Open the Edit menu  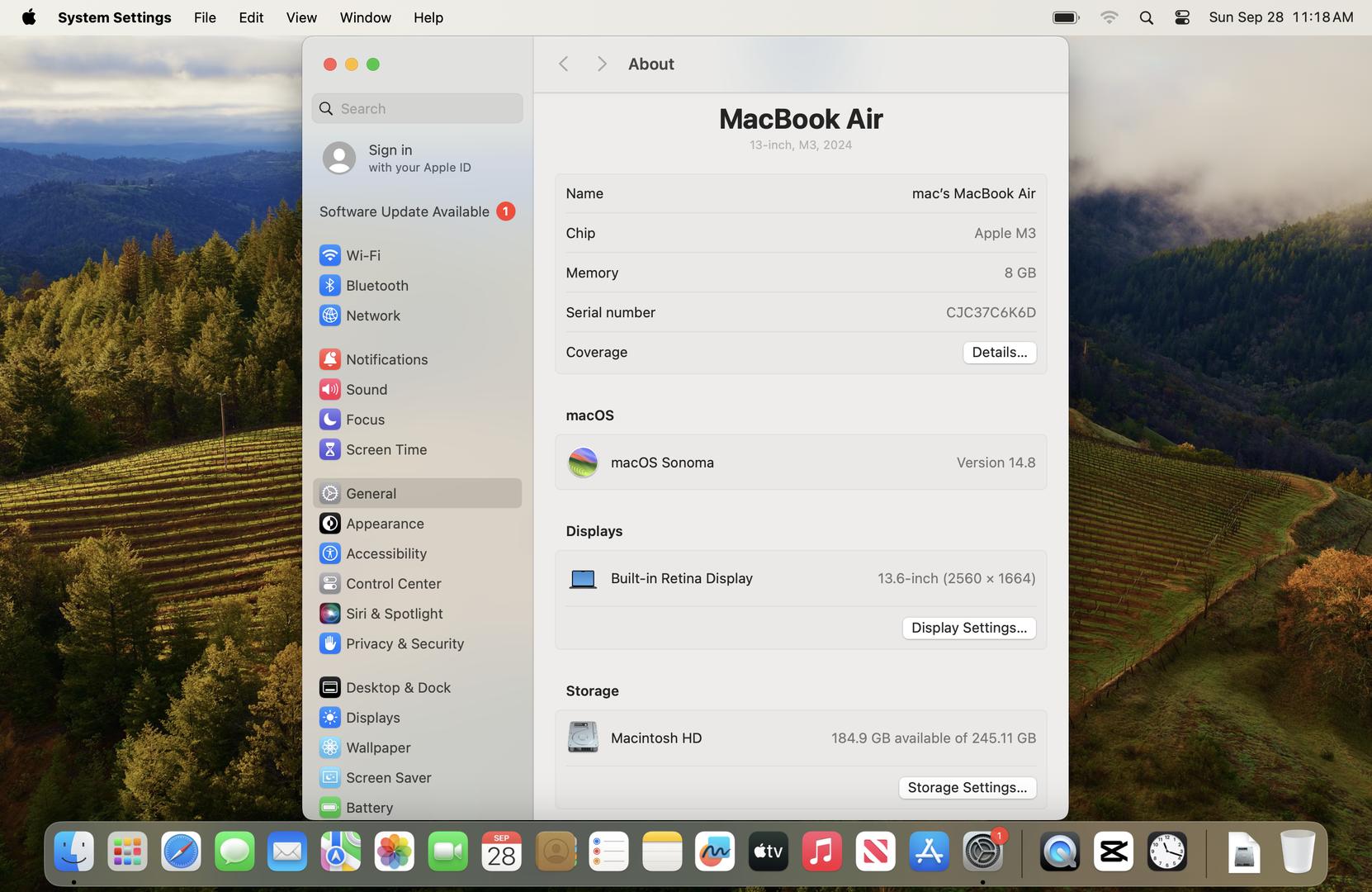(251, 17)
